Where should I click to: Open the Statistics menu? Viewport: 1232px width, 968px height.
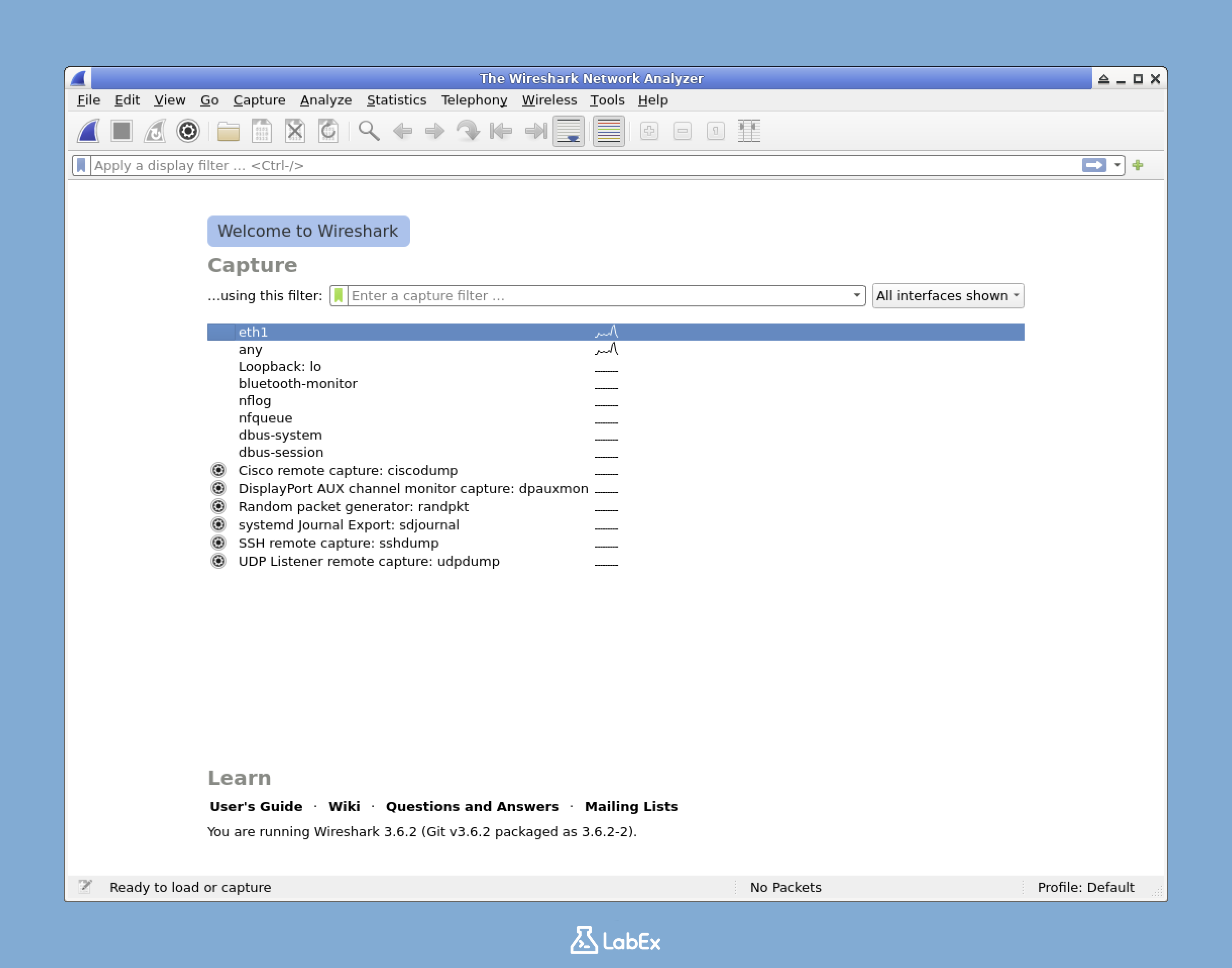396,100
